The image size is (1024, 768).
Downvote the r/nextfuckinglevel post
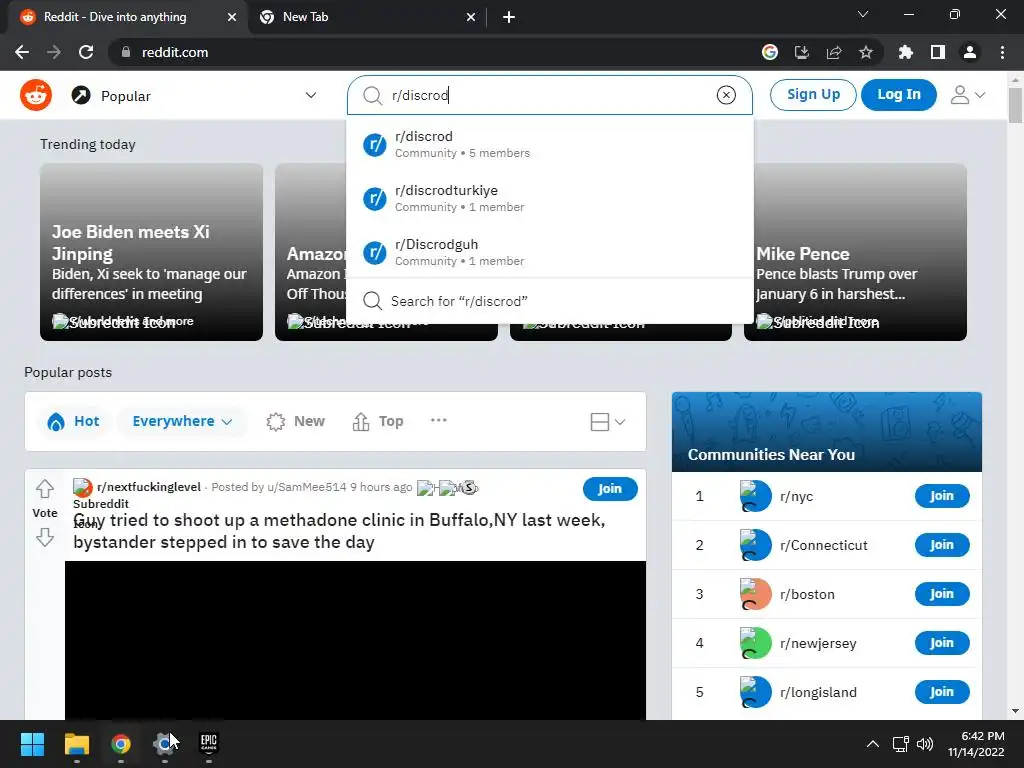(44, 537)
